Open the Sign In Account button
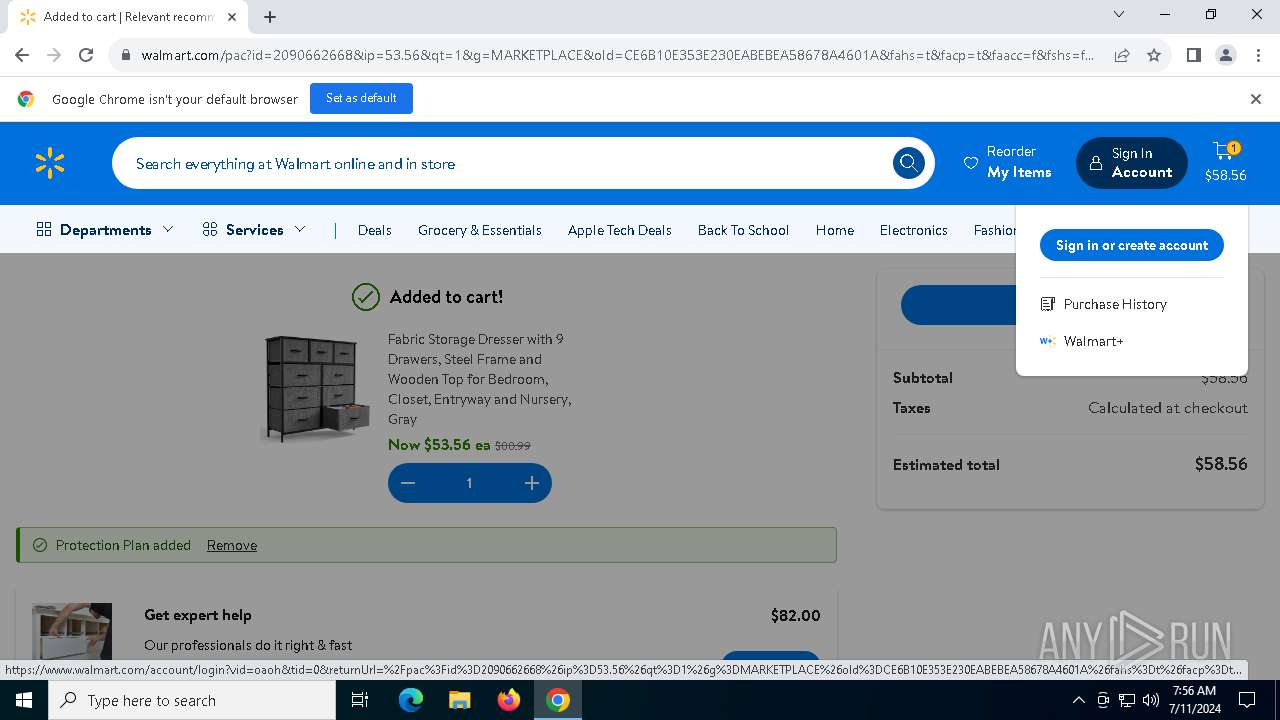The width and height of the screenshot is (1280, 720). tap(1132, 163)
